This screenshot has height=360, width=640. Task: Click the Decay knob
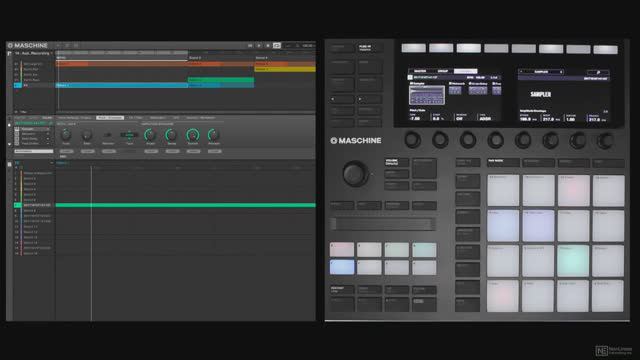pyautogui.click(x=171, y=135)
